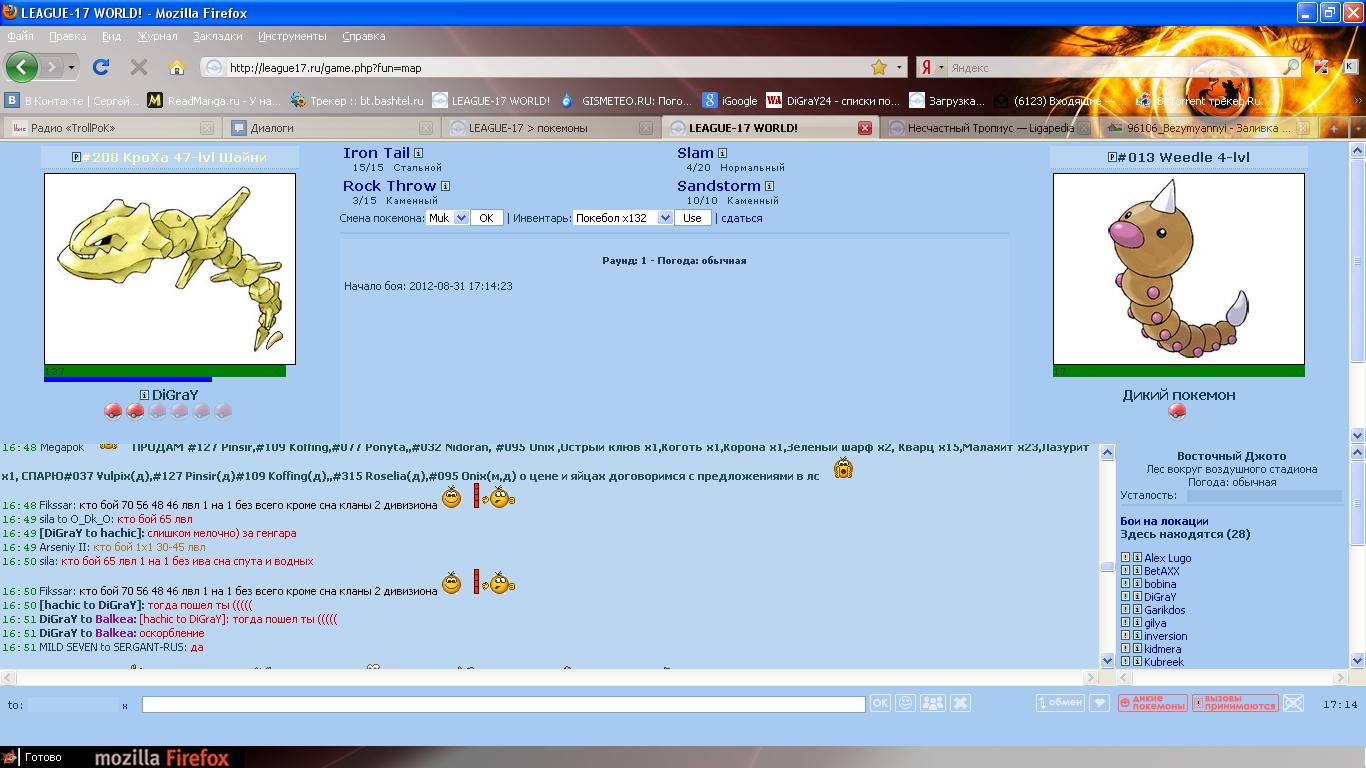Click info 'i' icon beside kidmera
Image resolution: width=1366 pixels, height=768 pixels.
point(1137,649)
